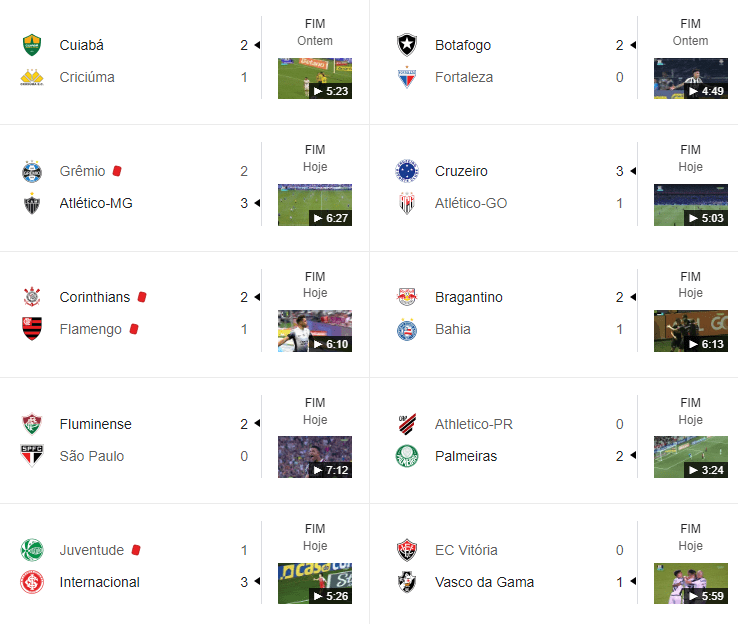Open the Bragantino team name link
738x624 pixels.
469,297
